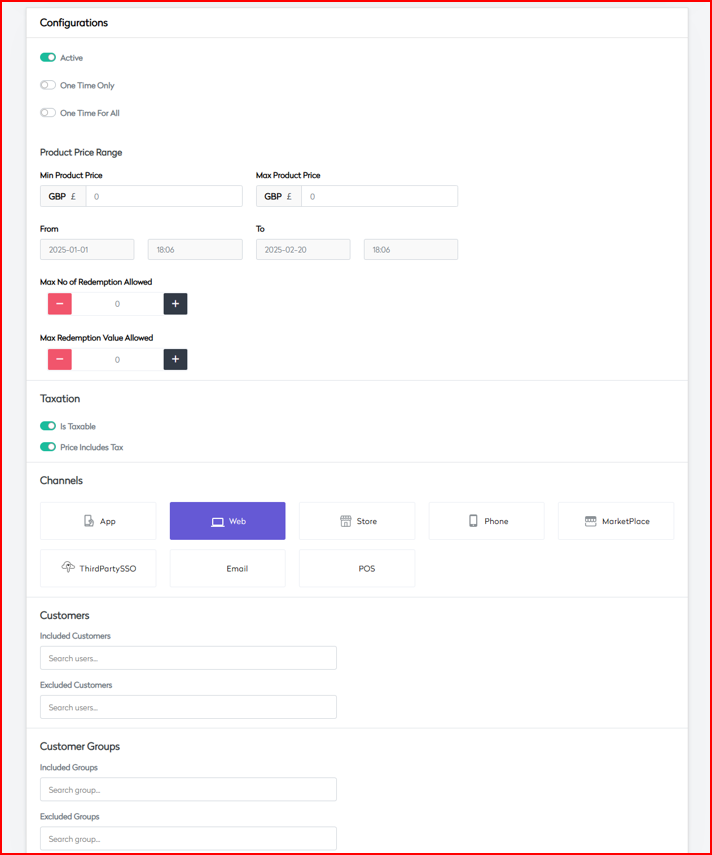The width and height of the screenshot is (712, 855).
Task: Increase Max No of Redemption Allowed
Action: pyautogui.click(x=175, y=304)
